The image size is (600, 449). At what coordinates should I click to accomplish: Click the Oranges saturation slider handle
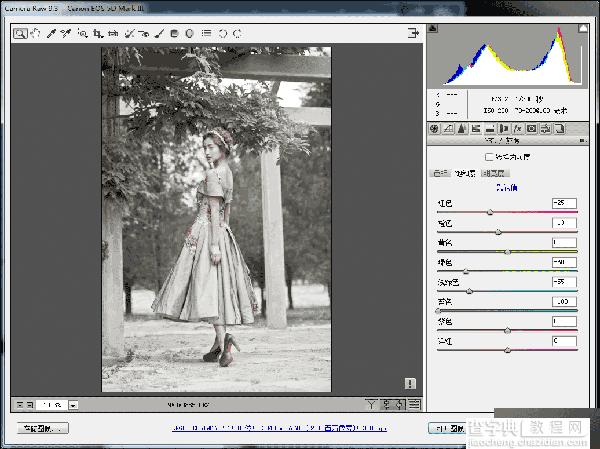click(498, 232)
